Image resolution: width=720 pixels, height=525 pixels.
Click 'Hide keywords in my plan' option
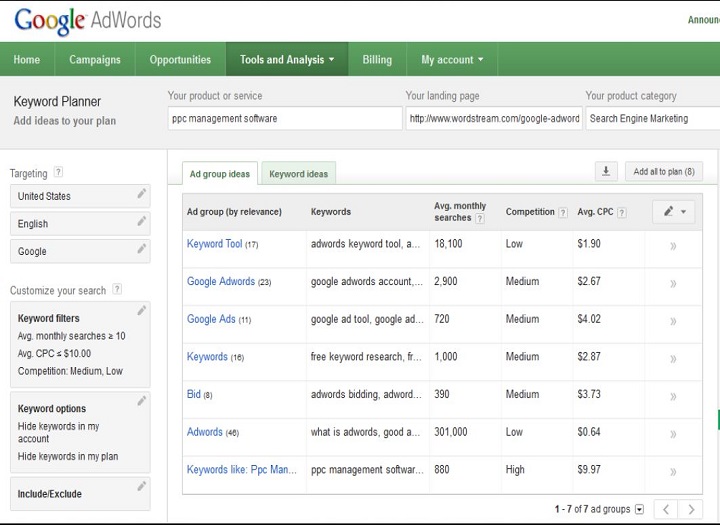point(68,456)
